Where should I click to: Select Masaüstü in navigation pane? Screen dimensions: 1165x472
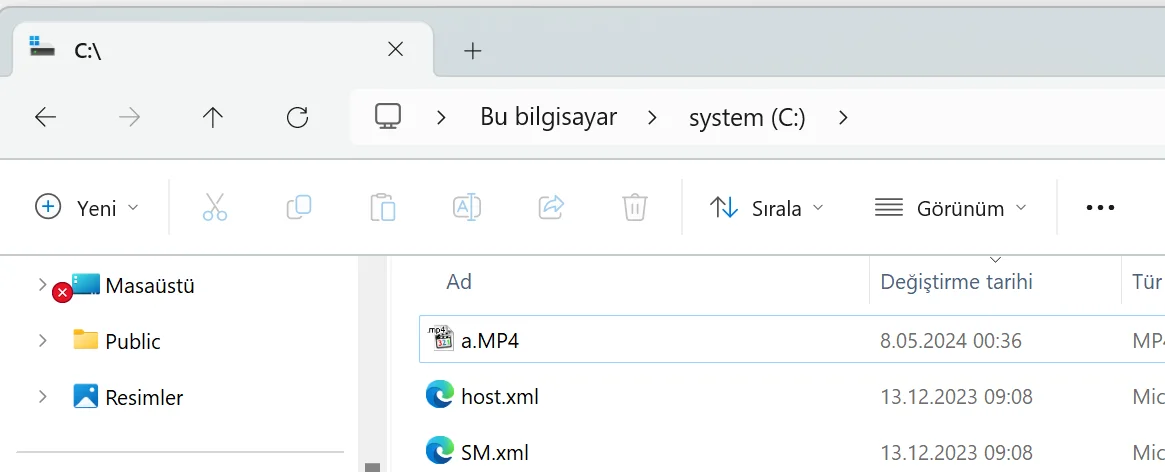click(150, 285)
